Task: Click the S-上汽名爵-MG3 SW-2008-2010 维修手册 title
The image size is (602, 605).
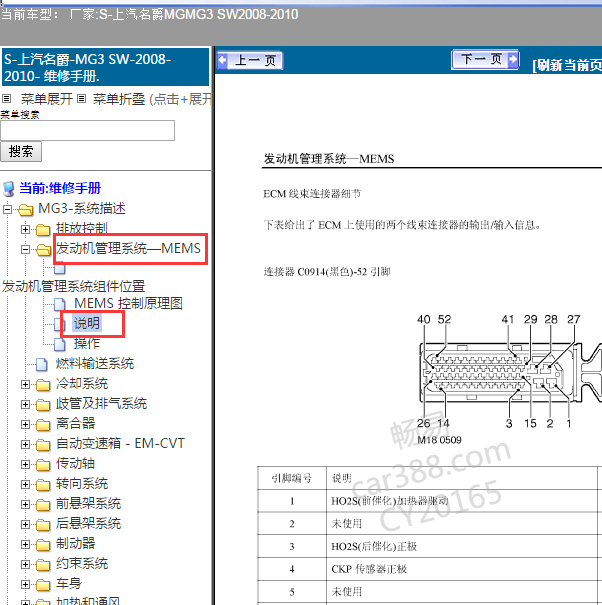Action: [x=105, y=68]
